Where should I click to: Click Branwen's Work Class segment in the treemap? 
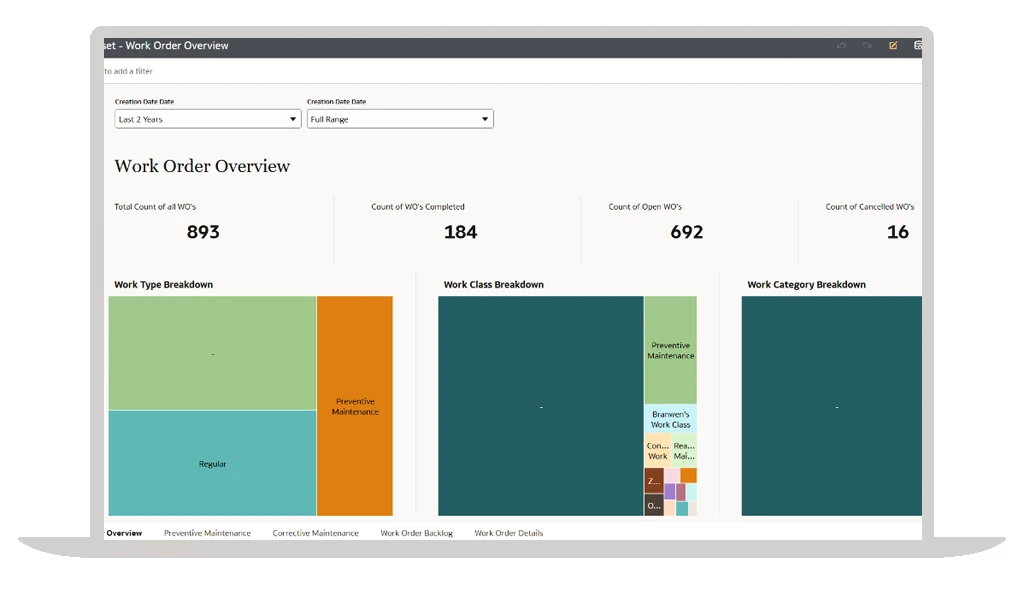[x=670, y=420]
